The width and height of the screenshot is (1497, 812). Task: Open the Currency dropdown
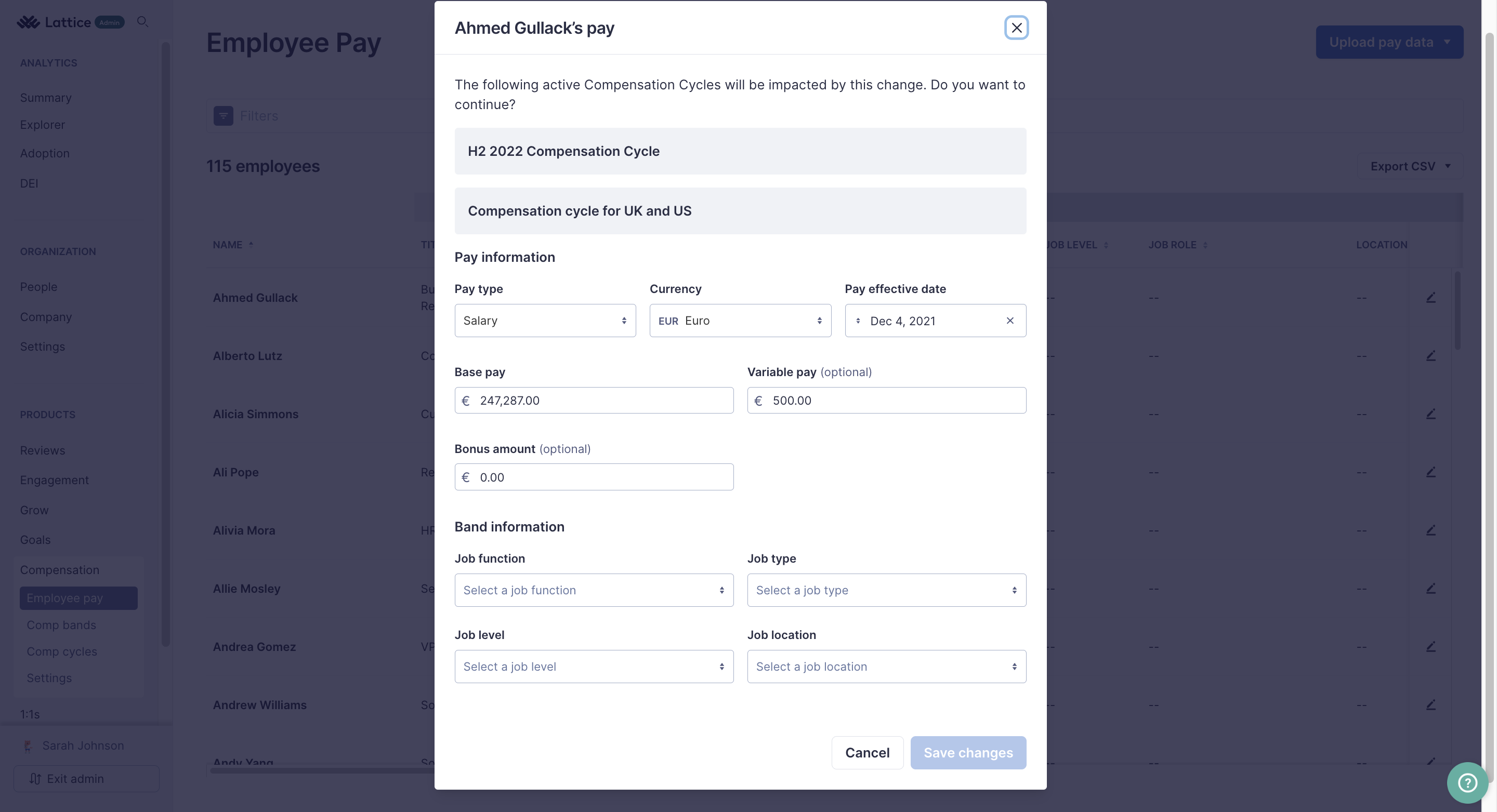pos(740,321)
